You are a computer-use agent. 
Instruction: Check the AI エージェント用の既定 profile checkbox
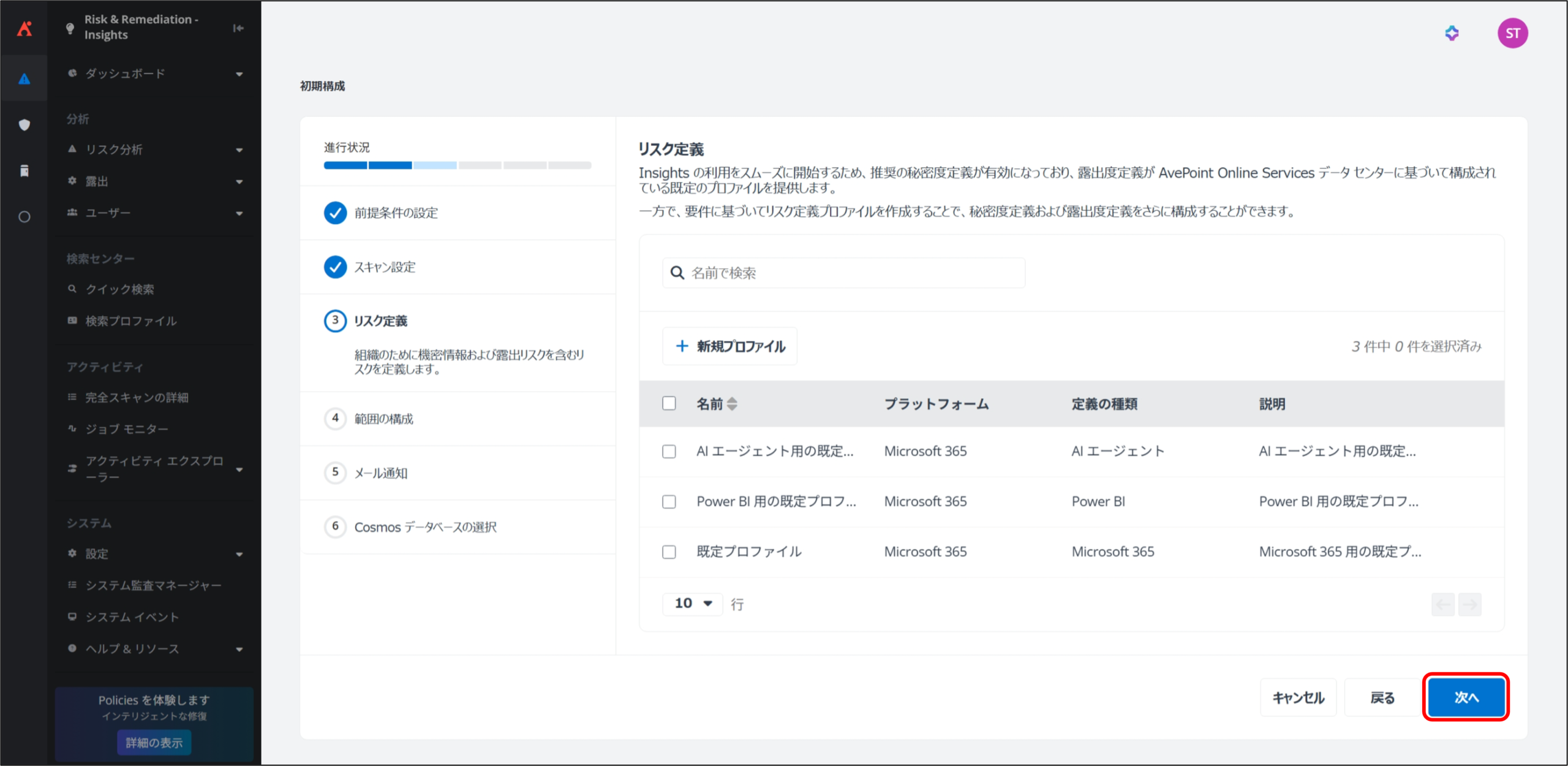click(669, 452)
